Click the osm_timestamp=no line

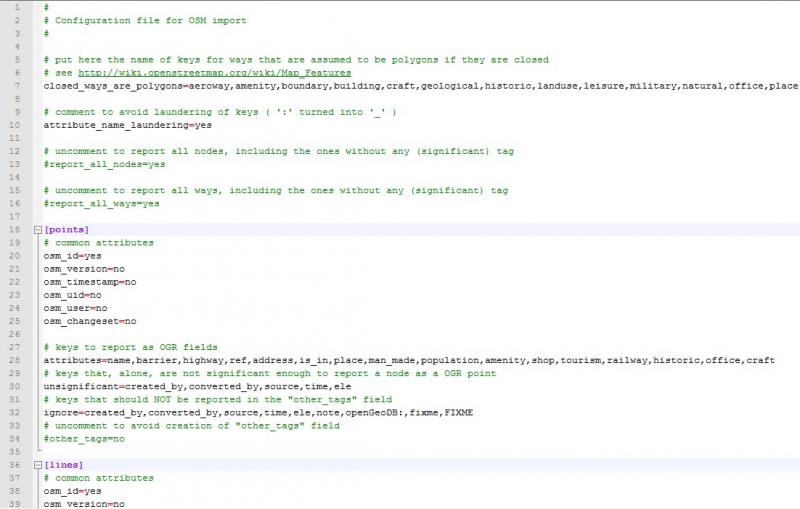pyautogui.click(x=89, y=282)
